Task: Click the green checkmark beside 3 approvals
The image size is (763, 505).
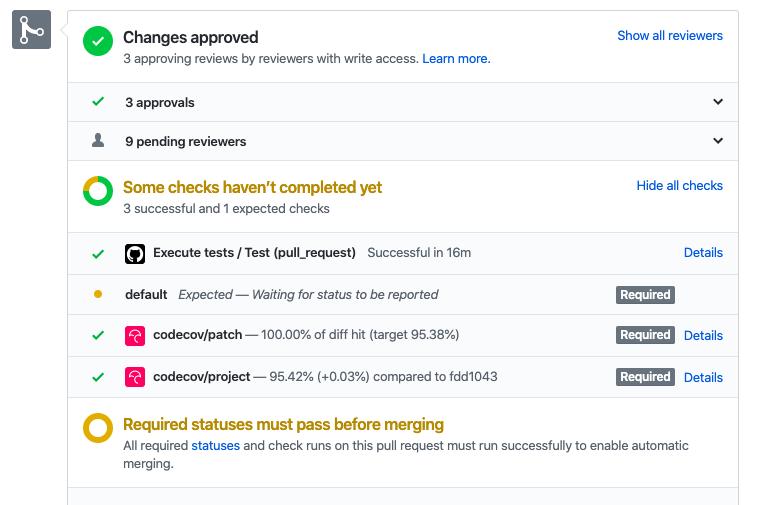Action: click(x=98, y=101)
